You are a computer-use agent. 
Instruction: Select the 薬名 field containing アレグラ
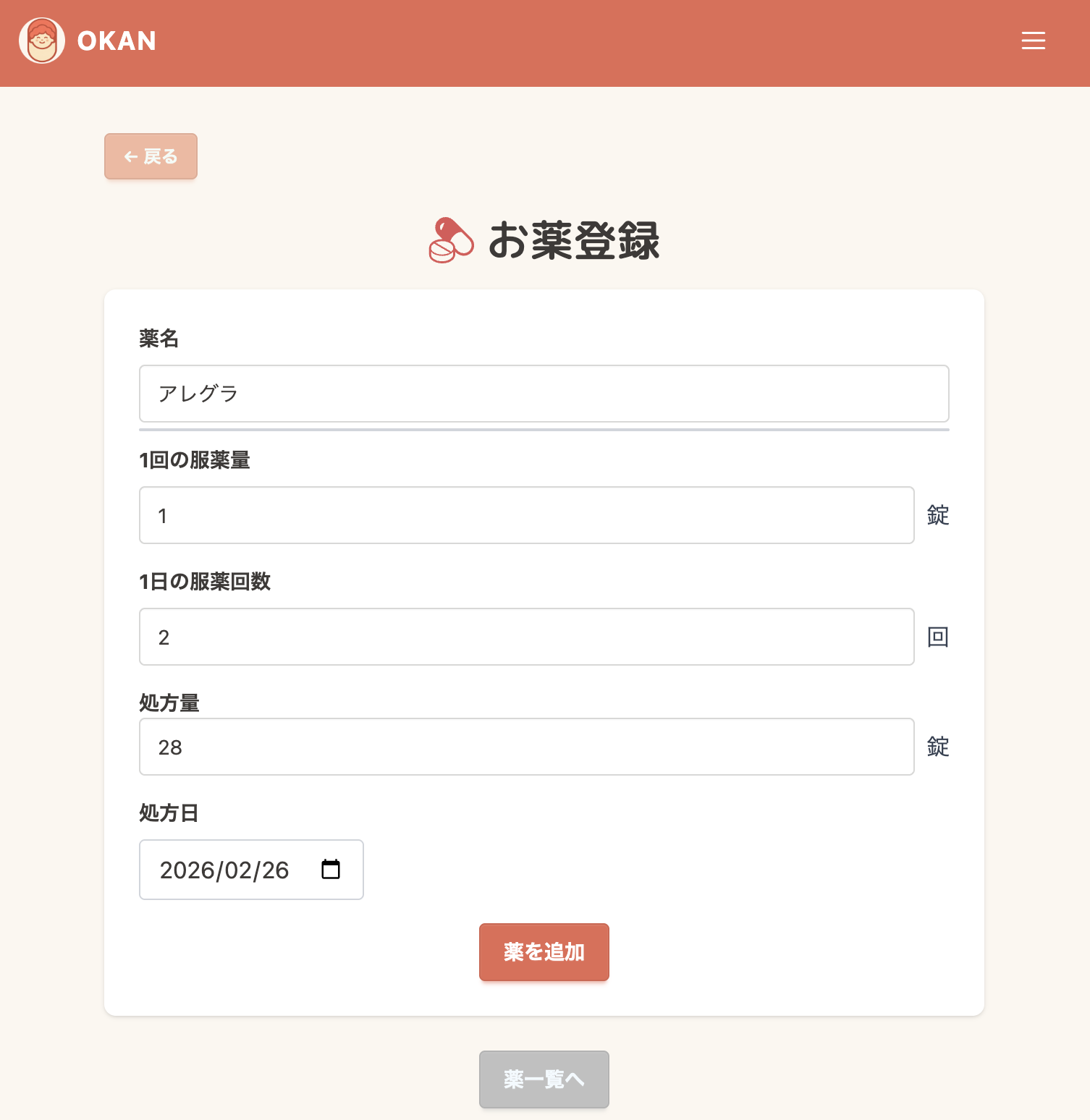[544, 394]
